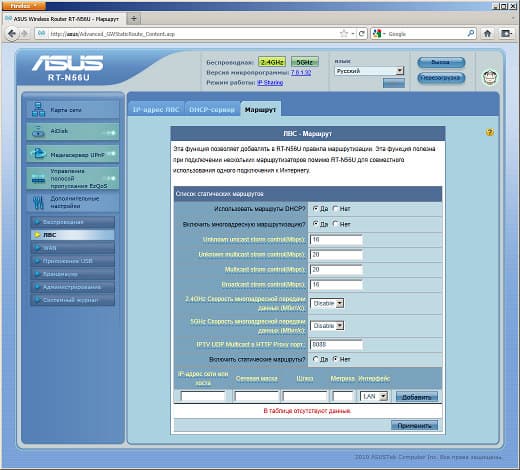
Task: Open the Приложение USB submenu item
Action: click(x=73, y=261)
